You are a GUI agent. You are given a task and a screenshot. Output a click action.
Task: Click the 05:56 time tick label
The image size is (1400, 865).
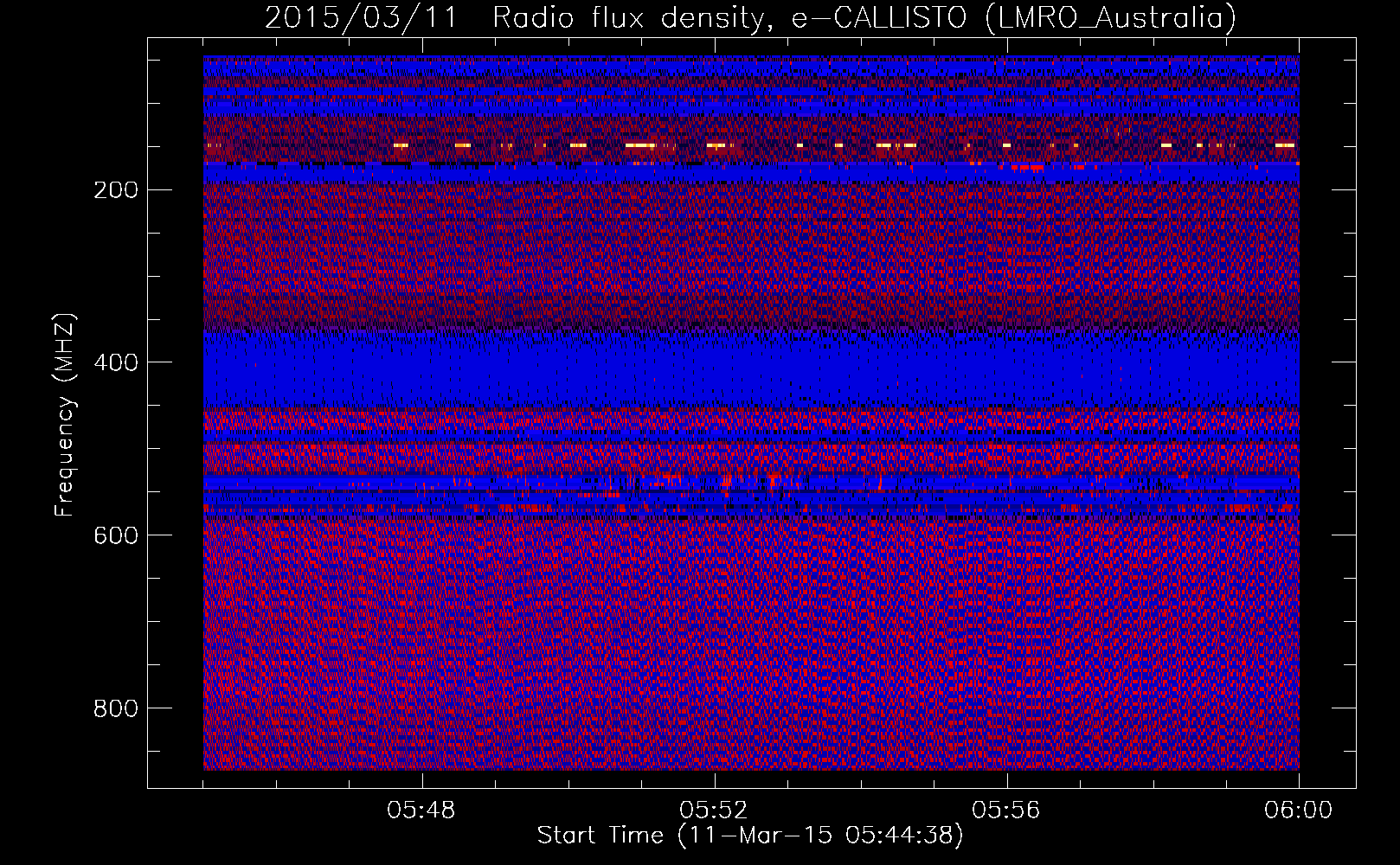coord(1006,811)
